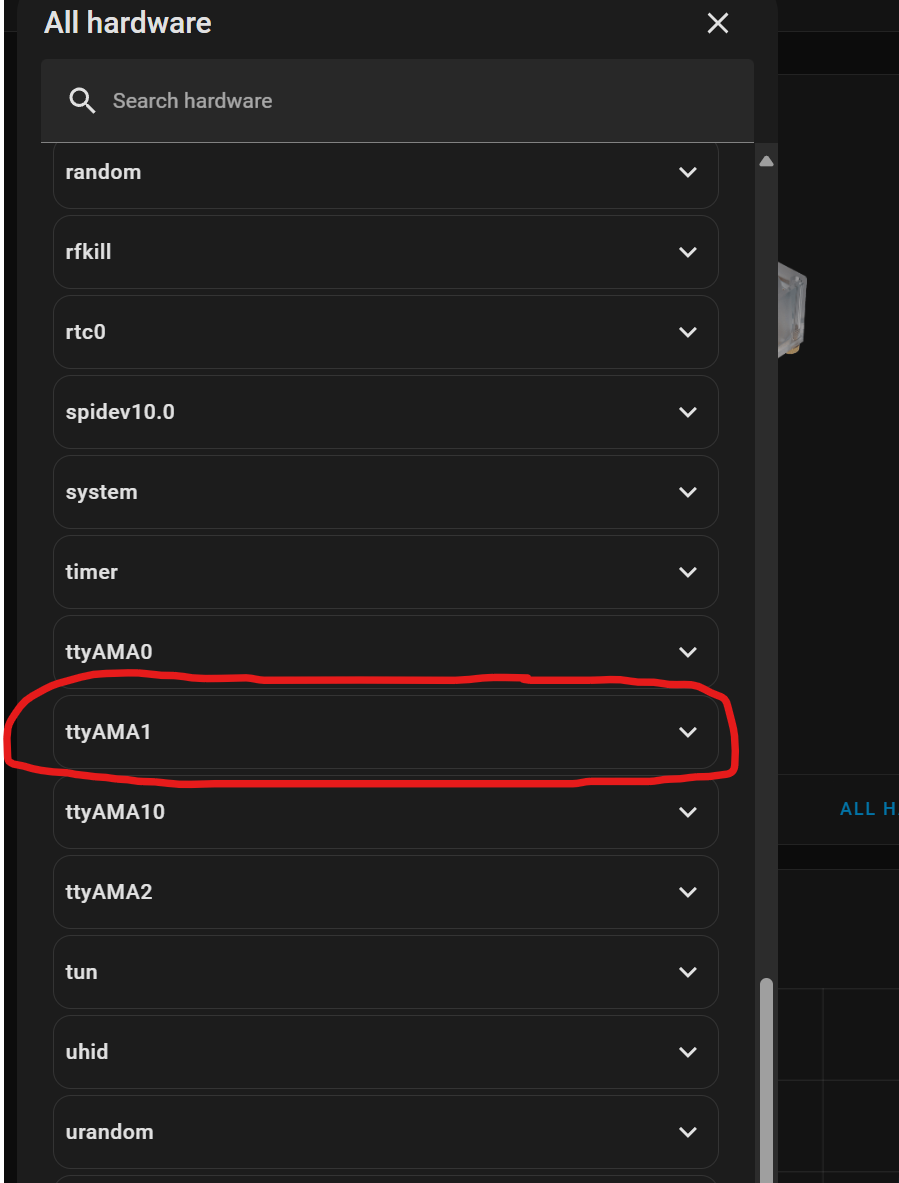Expand spidev10.0 entry

click(x=385, y=412)
